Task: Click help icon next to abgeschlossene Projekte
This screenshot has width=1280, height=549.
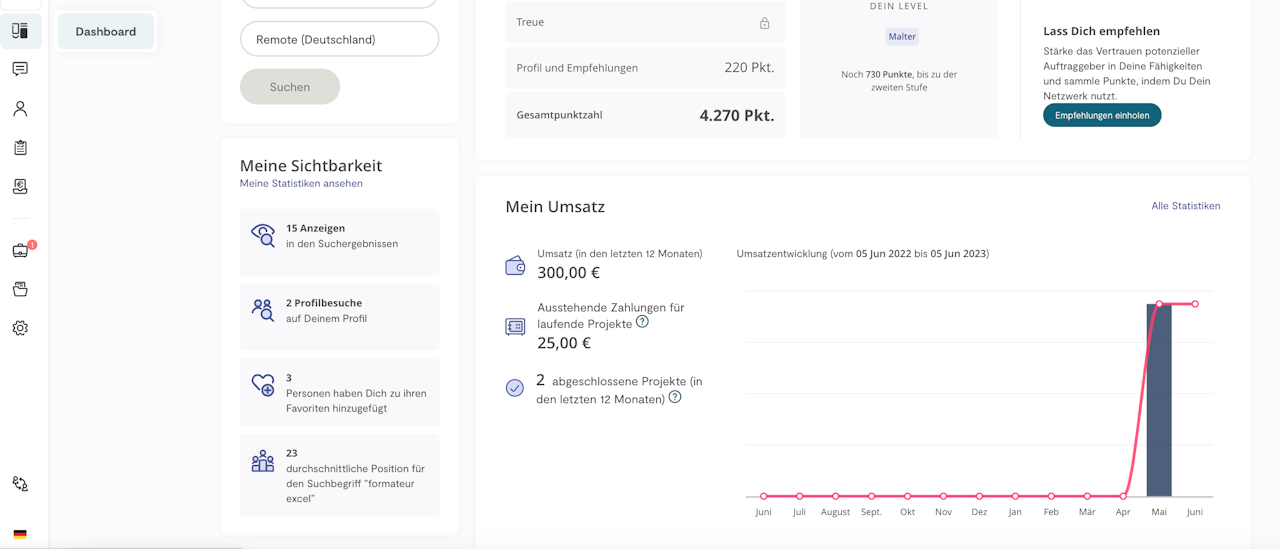Action: click(x=675, y=397)
